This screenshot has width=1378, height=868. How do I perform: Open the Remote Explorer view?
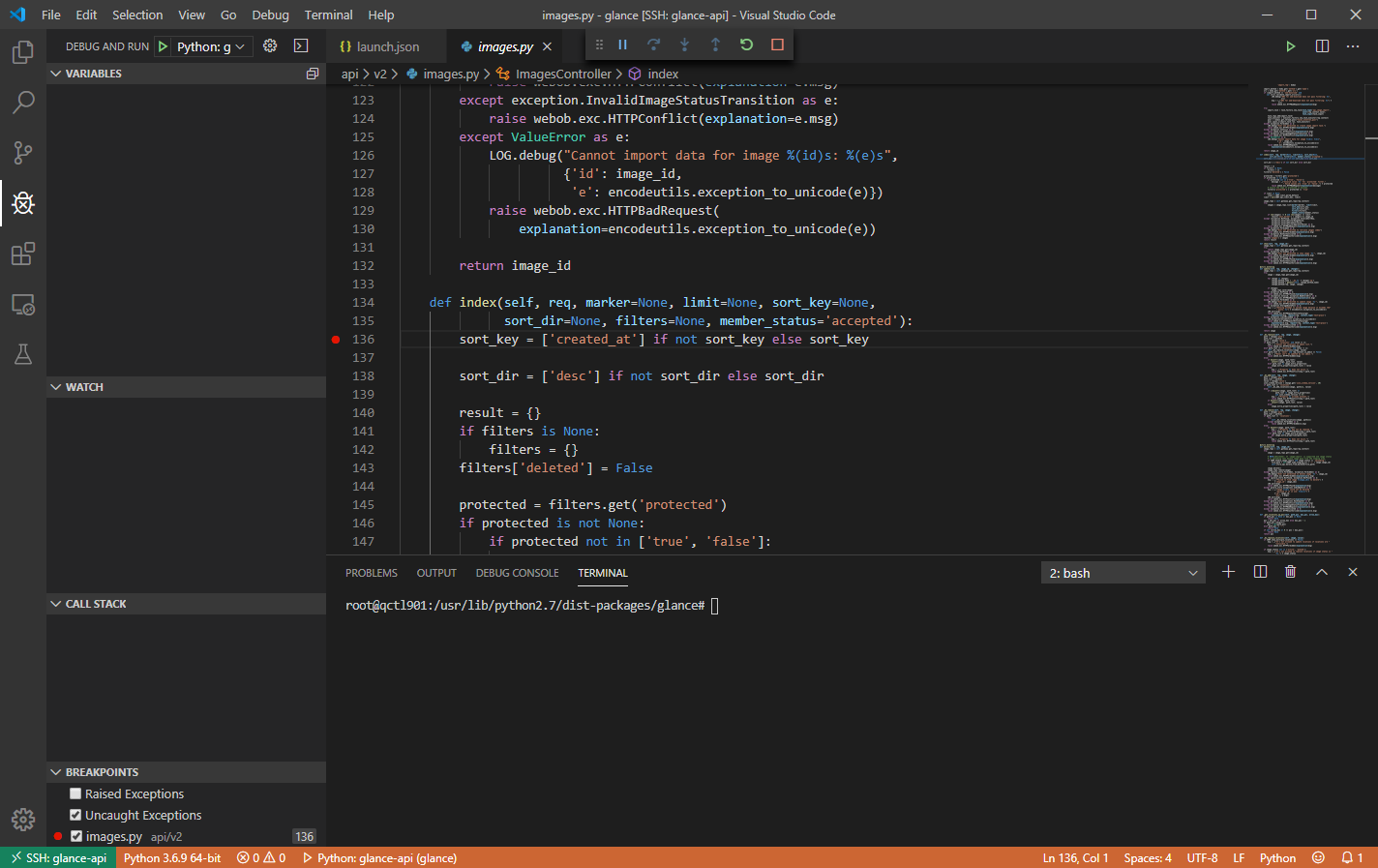click(23, 304)
